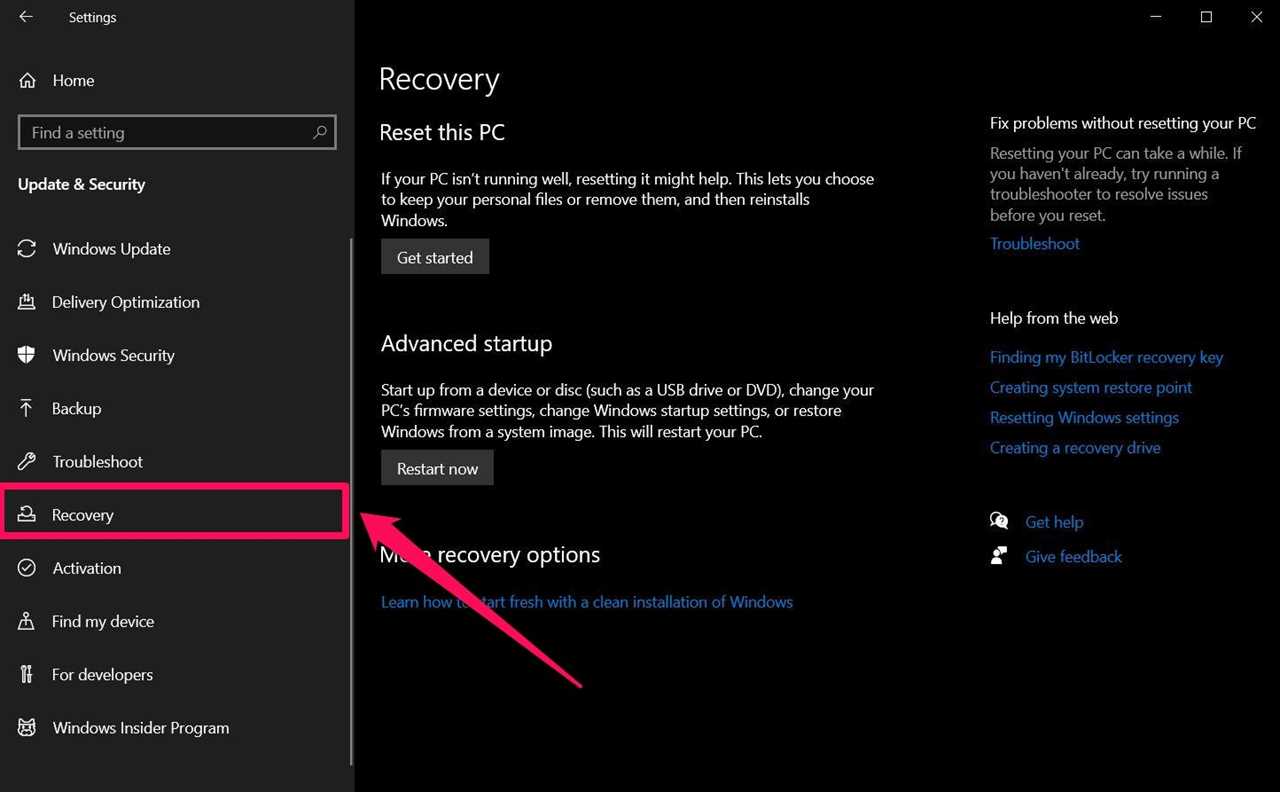Viewport: 1280px width, 792px height.
Task: Click the Find my device icon
Action: [27, 621]
